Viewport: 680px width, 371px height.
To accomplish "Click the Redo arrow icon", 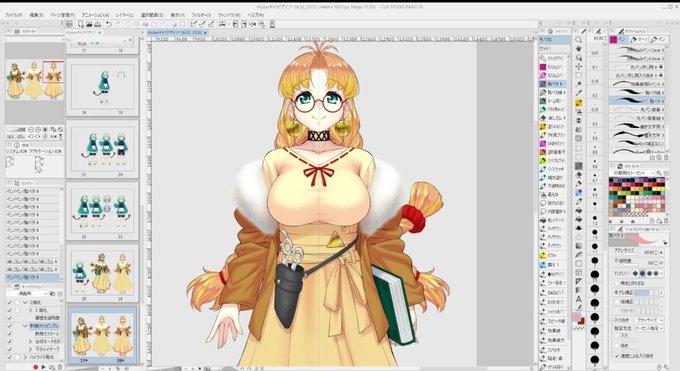I will pyautogui.click(x=118, y=24).
